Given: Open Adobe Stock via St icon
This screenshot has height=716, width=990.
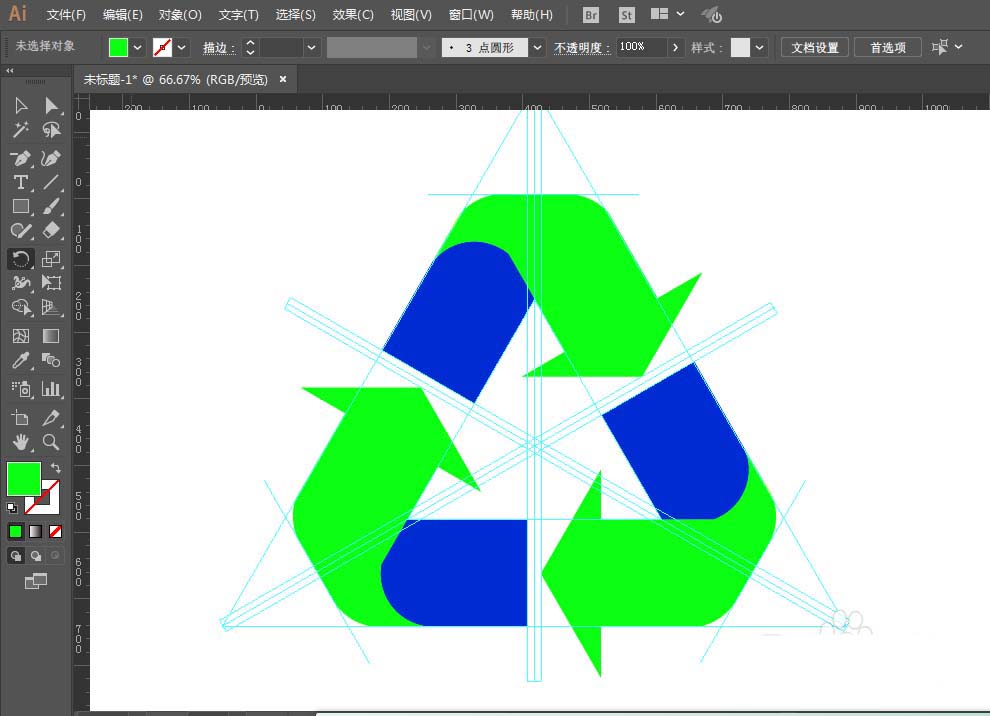Looking at the screenshot, I should click(626, 15).
